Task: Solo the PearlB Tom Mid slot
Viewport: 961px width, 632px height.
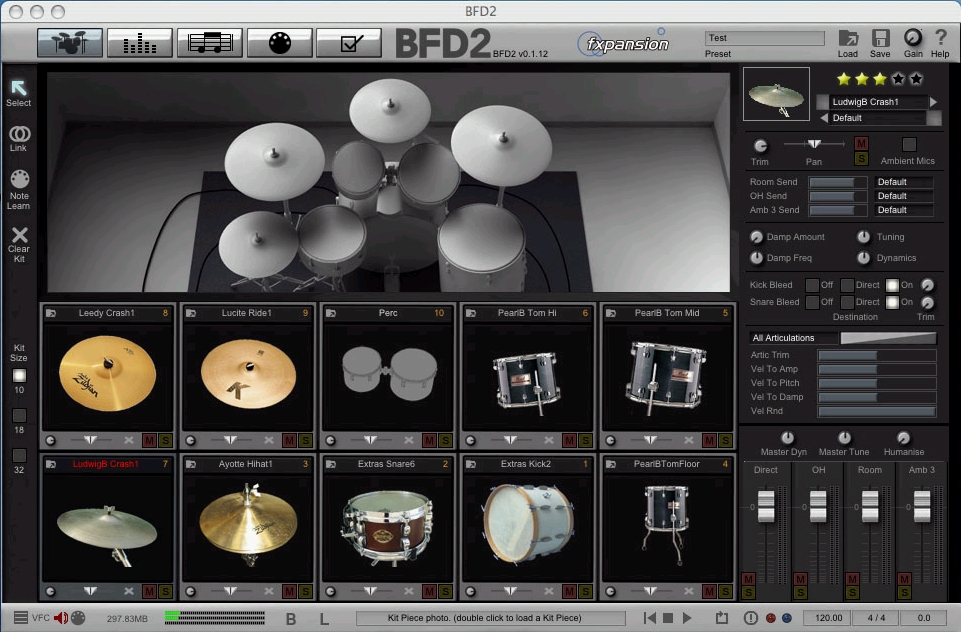Action: pyautogui.click(x=725, y=440)
